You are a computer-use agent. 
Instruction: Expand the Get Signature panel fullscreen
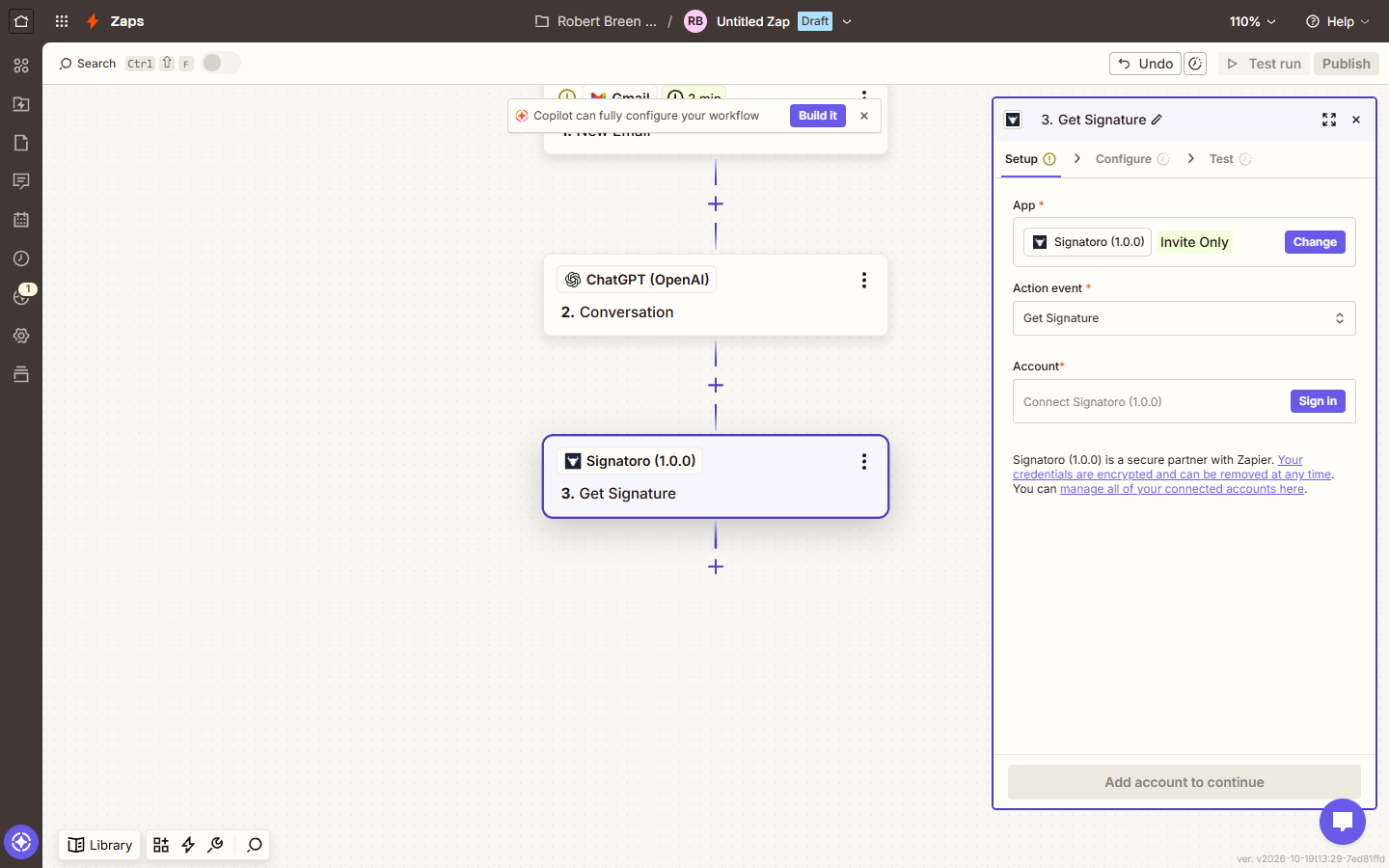coord(1329,120)
